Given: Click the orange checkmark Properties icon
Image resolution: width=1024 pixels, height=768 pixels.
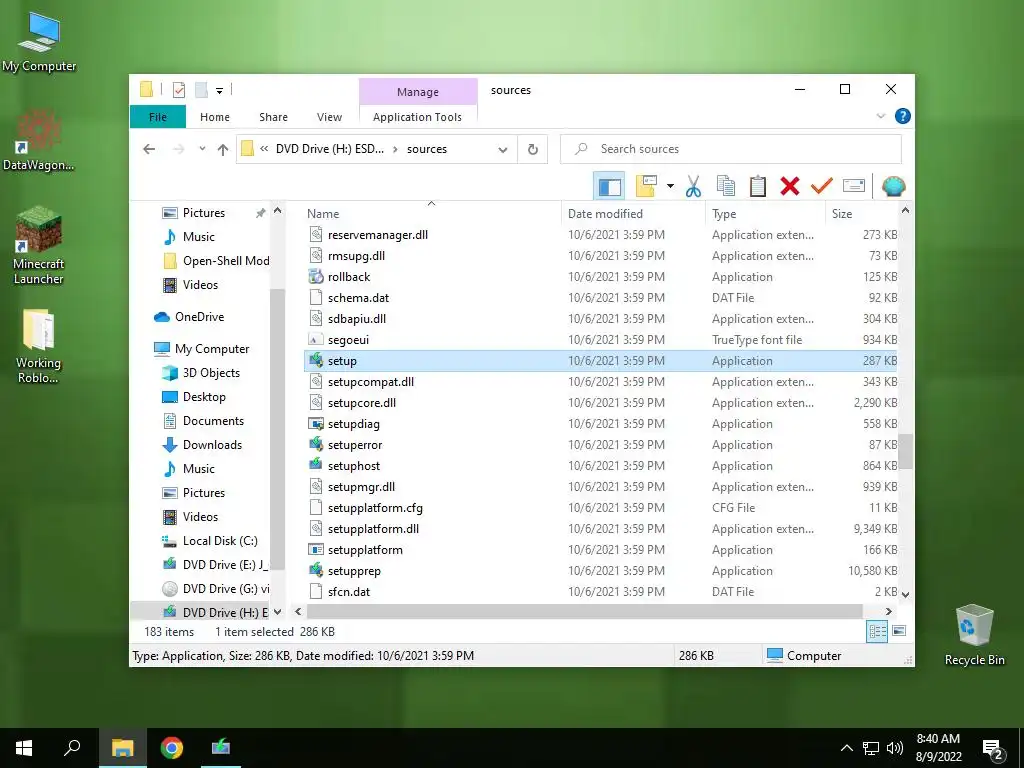Looking at the screenshot, I should click(822, 187).
